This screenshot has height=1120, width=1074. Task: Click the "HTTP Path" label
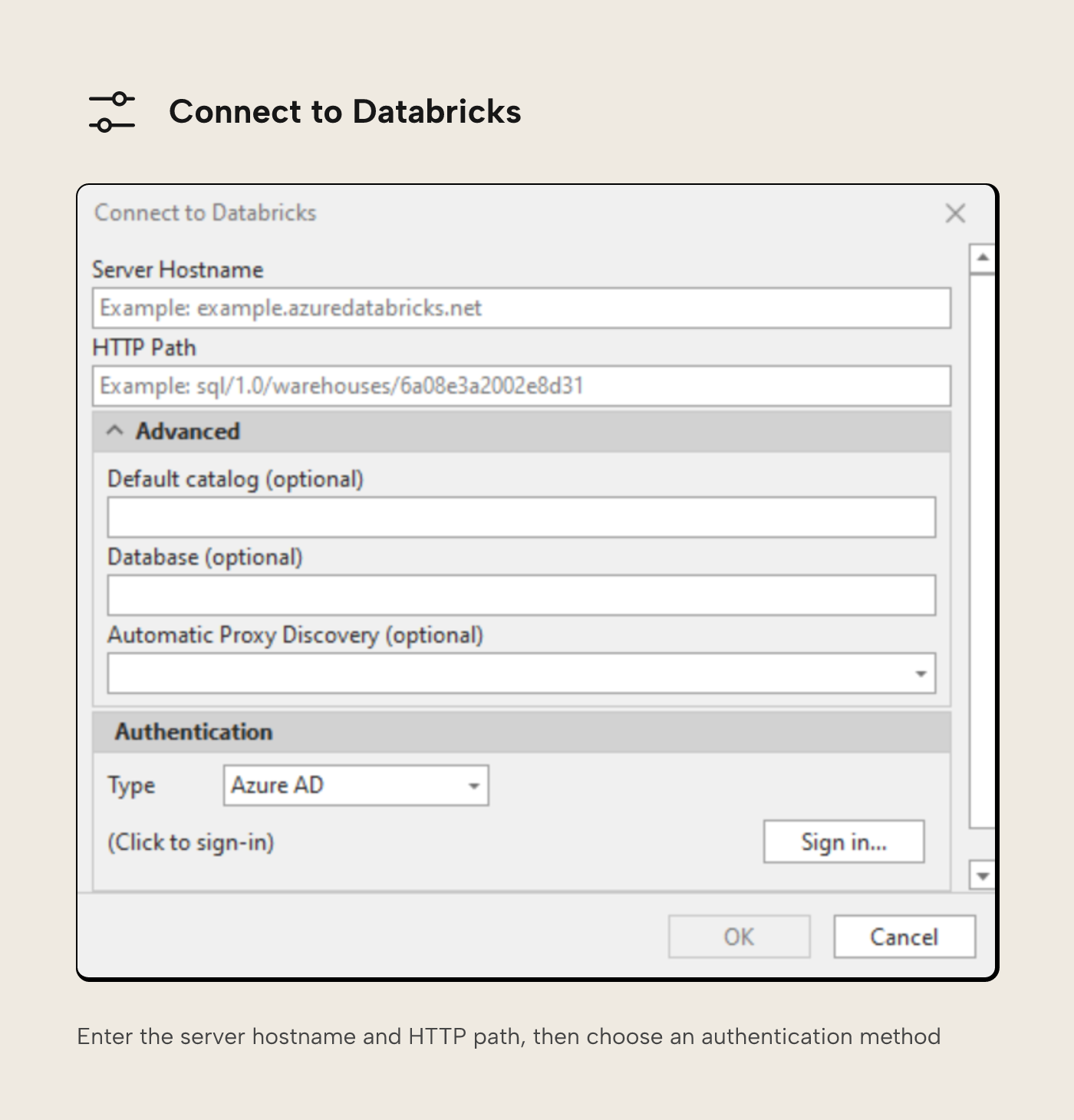click(144, 348)
